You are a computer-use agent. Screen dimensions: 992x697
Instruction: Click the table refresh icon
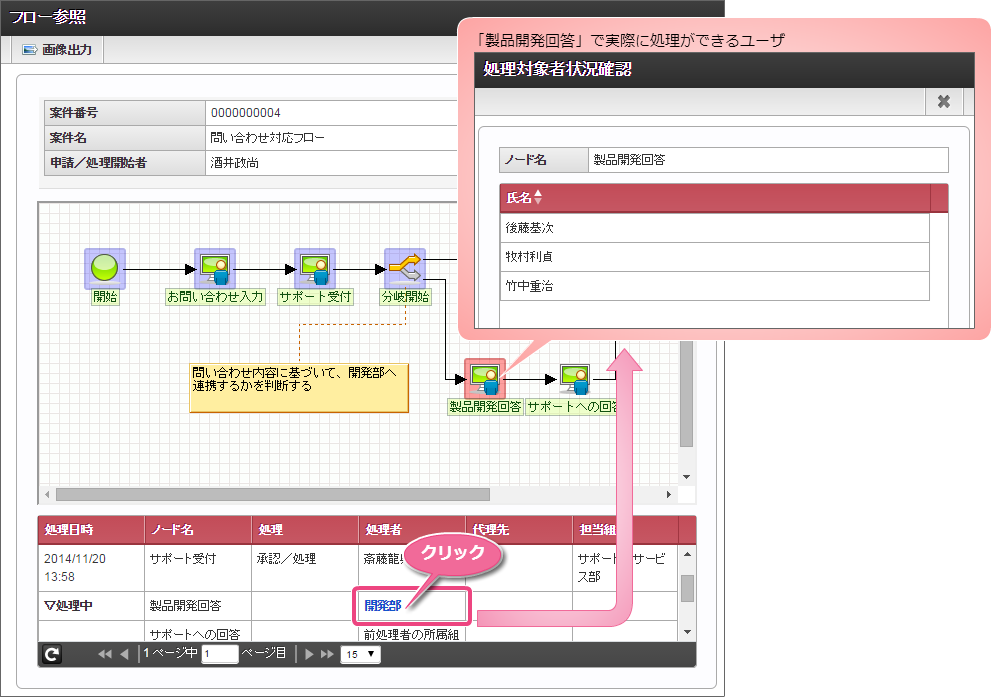pyautogui.click(x=52, y=654)
